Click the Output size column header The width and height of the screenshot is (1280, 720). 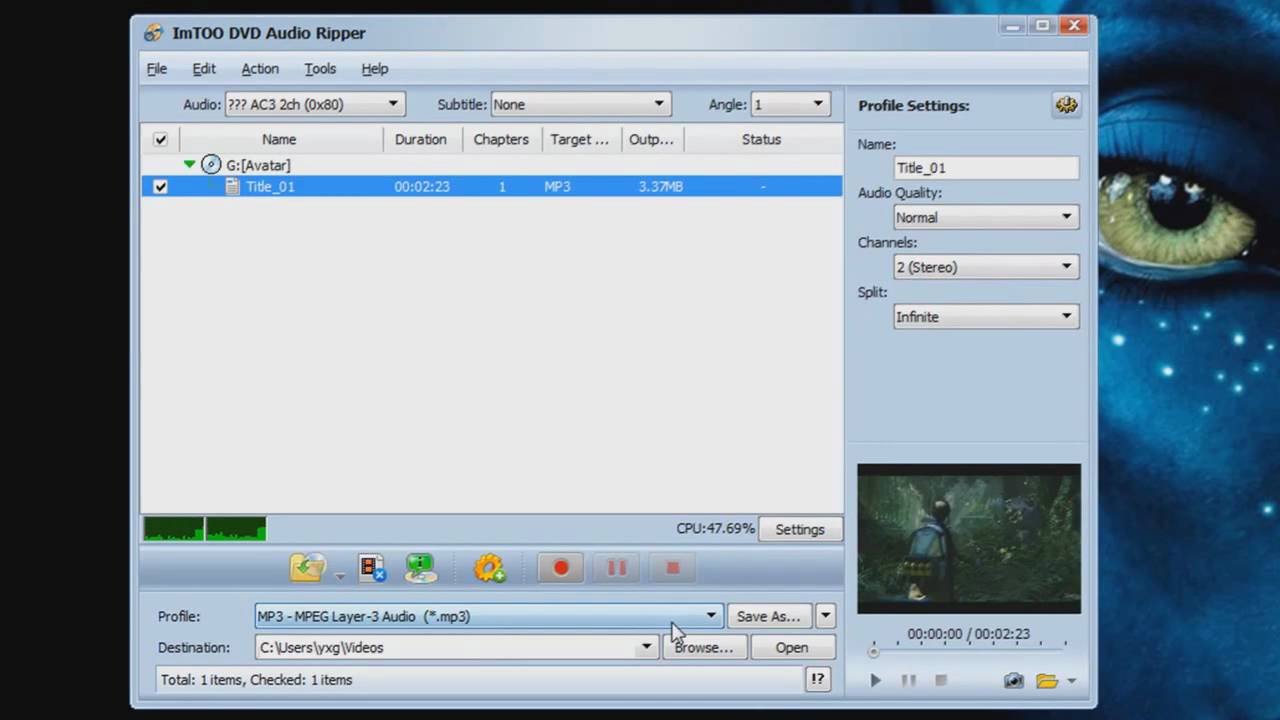coord(651,139)
